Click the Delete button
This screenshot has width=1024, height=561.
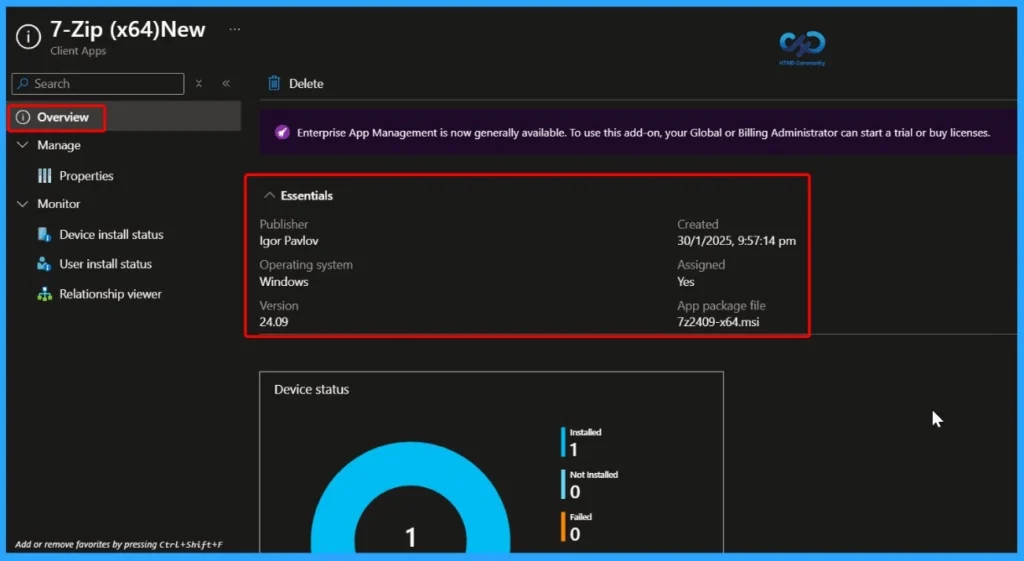pyautogui.click(x=296, y=84)
